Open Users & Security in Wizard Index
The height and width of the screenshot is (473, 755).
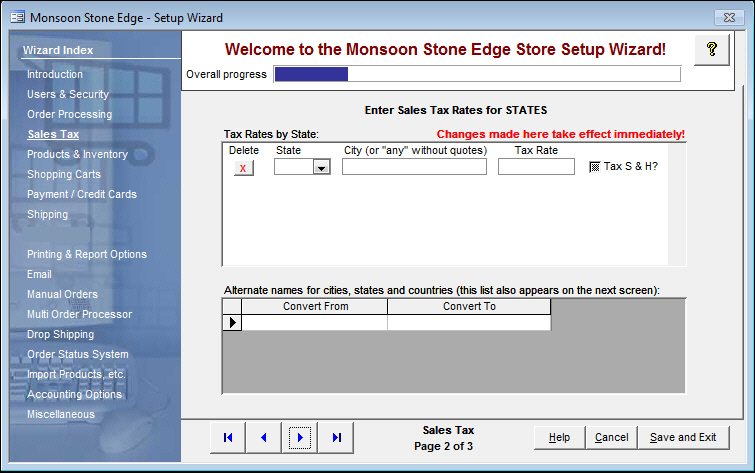pos(68,94)
